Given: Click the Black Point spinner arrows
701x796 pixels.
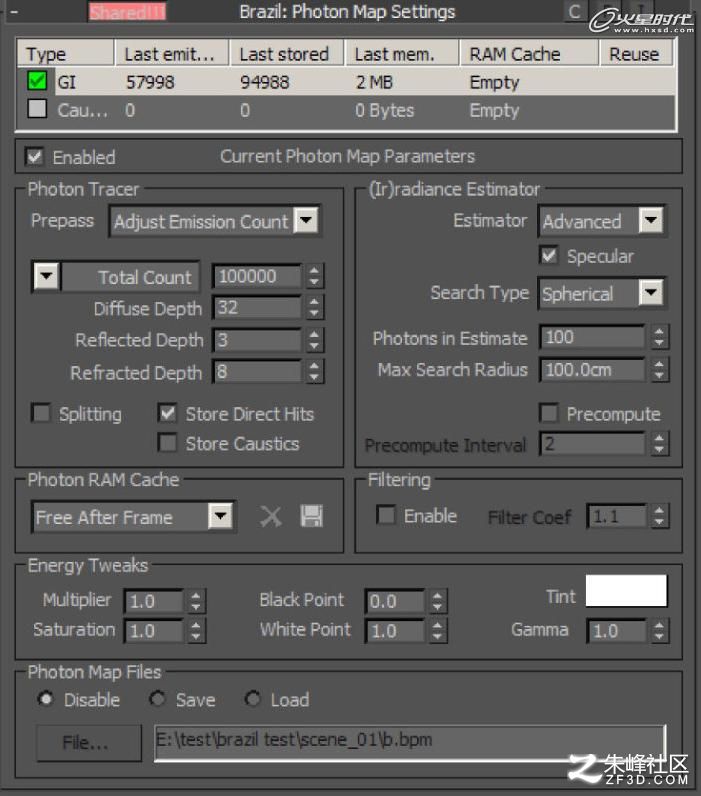Looking at the screenshot, I should [437, 602].
